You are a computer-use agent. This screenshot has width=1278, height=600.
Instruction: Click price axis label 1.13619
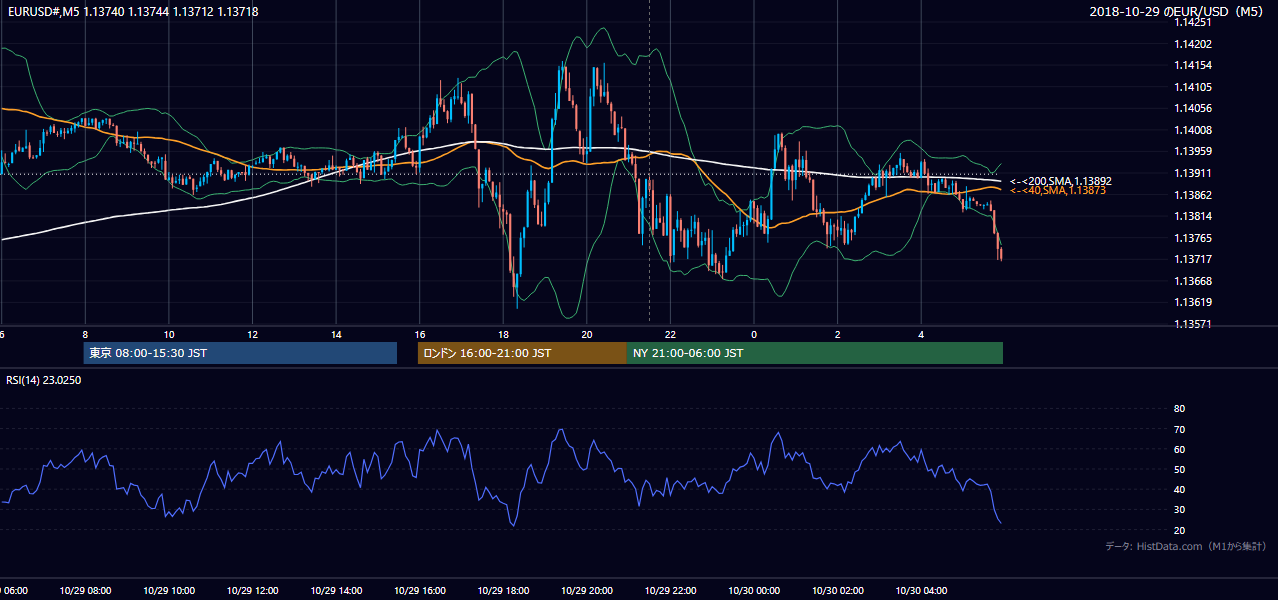[x=1192, y=302]
